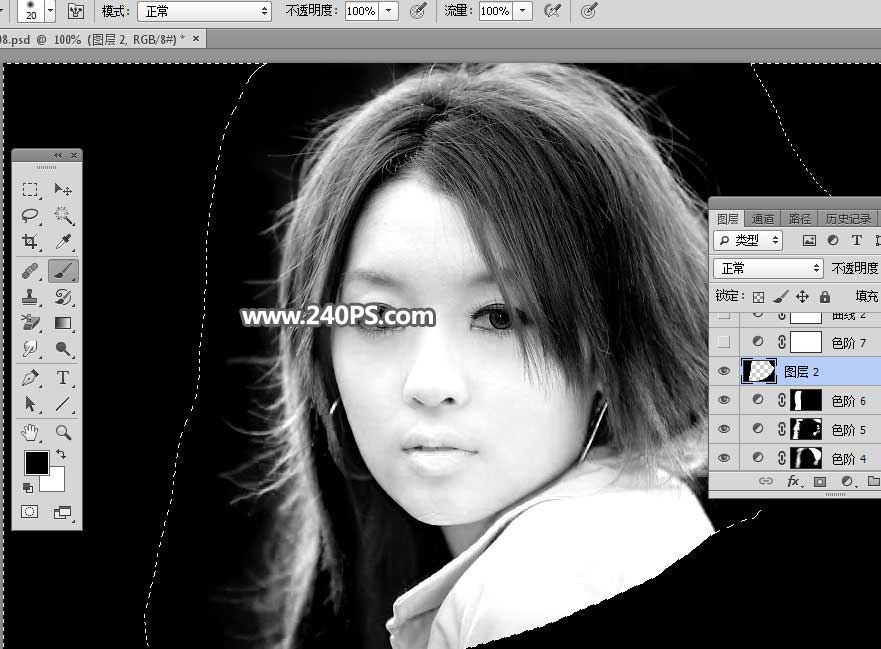Toggle pressure for opacity icon
The width and height of the screenshot is (881, 649).
(417, 11)
